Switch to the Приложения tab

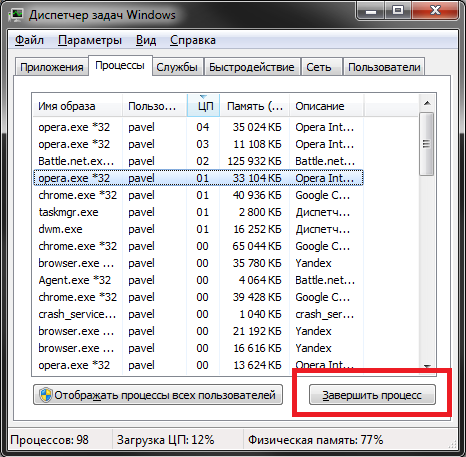[x=52, y=67]
